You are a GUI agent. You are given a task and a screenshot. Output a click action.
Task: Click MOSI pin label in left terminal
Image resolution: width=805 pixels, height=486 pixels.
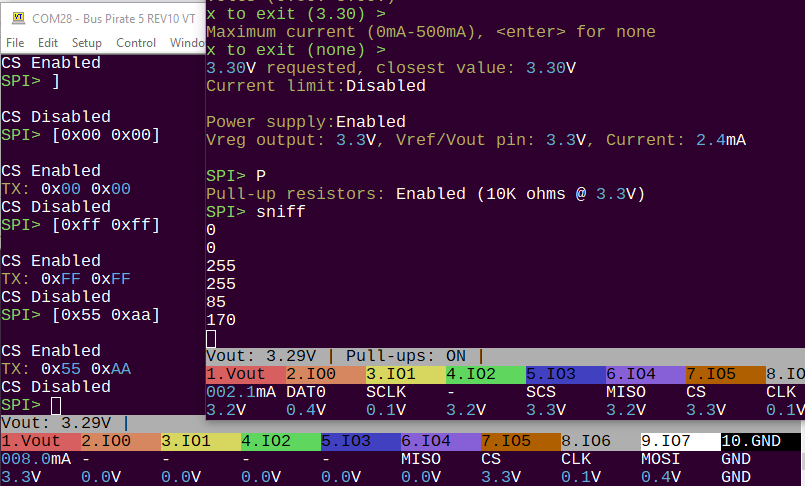[x=661, y=458]
